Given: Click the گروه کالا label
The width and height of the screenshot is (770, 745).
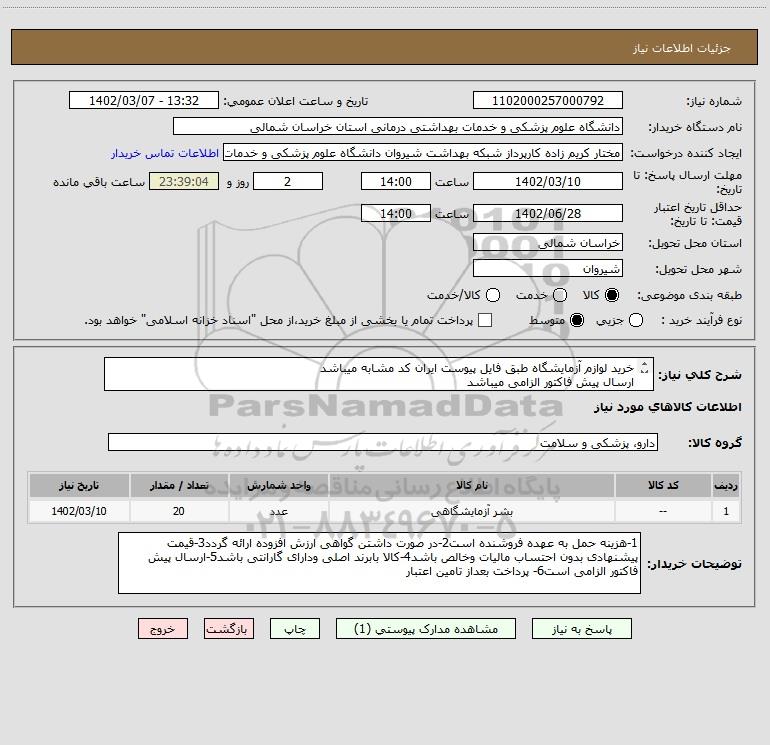Looking at the screenshot, I should point(715,442).
